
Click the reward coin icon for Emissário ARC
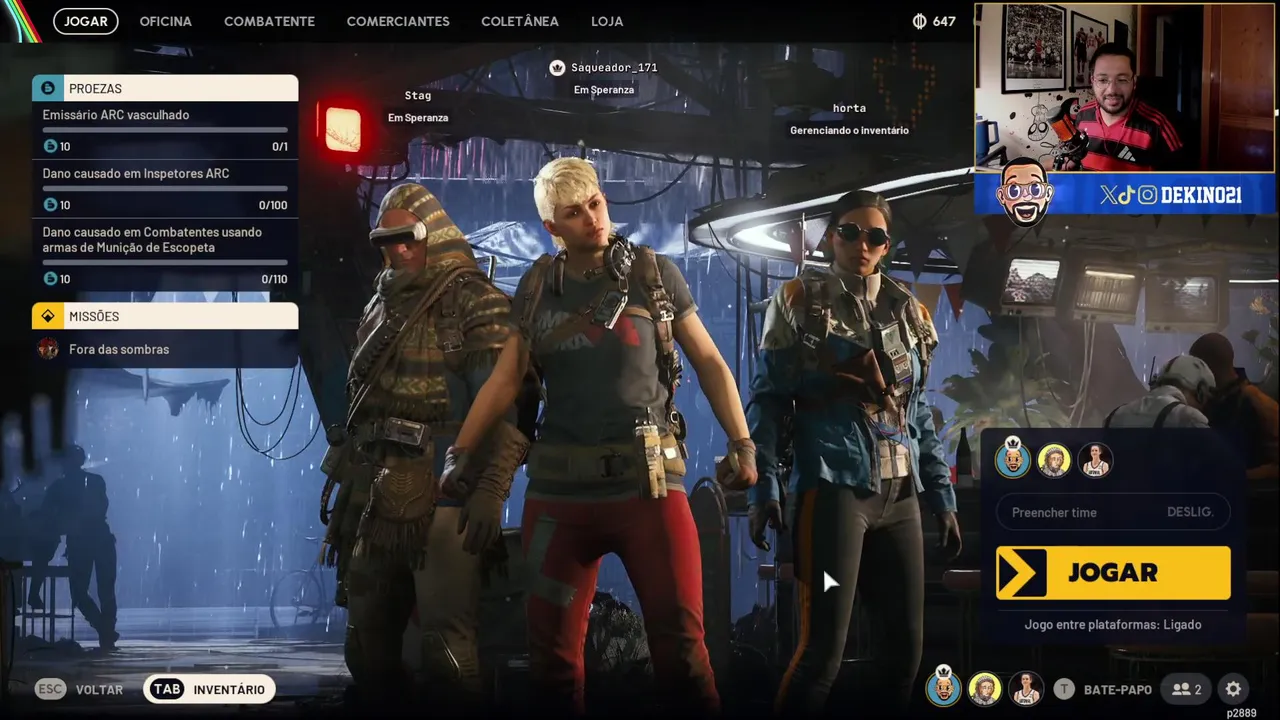pyautogui.click(x=50, y=146)
